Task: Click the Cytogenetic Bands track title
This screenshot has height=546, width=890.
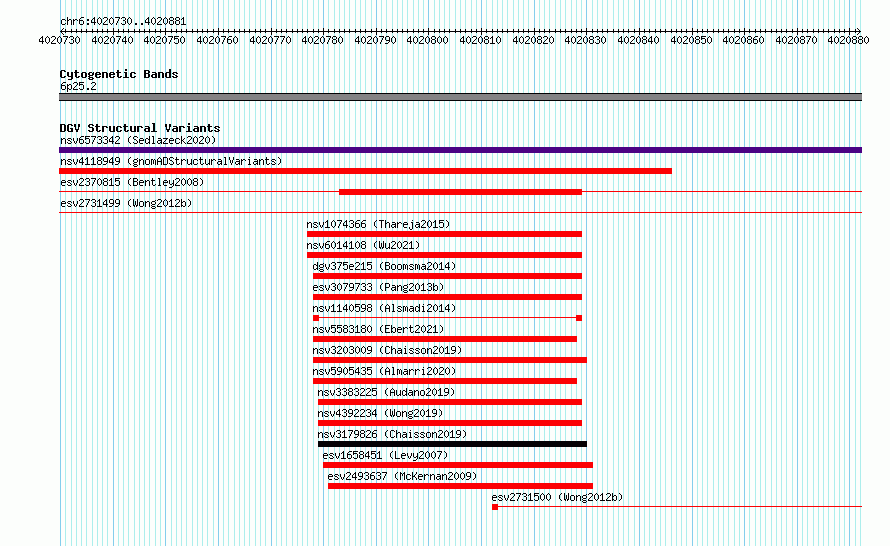Action: point(119,74)
